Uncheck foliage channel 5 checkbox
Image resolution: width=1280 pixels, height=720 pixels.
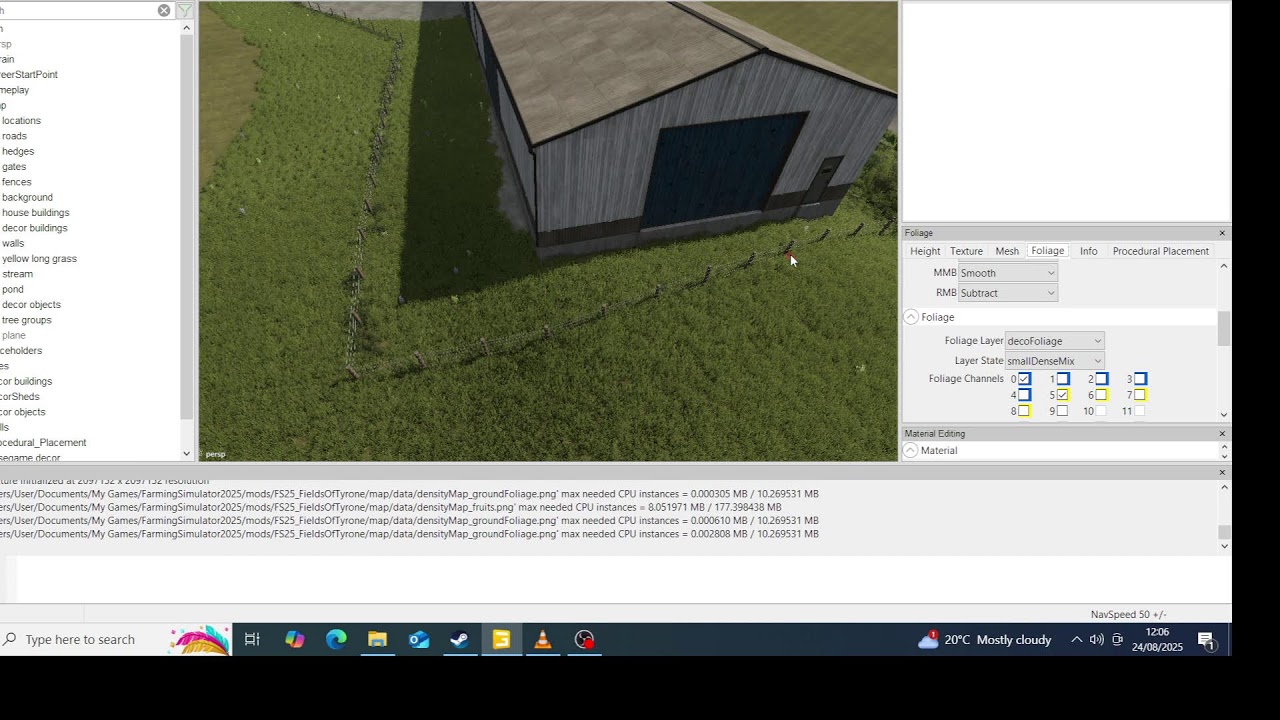(x=1062, y=395)
